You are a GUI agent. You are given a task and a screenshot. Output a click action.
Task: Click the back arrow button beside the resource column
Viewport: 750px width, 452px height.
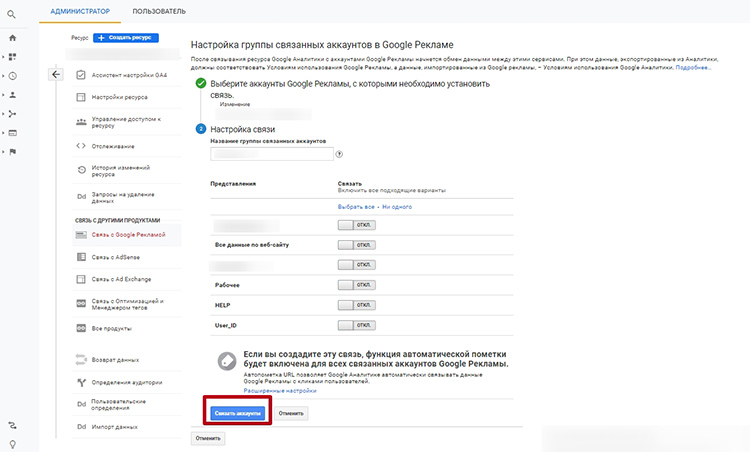[x=56, y=74]
